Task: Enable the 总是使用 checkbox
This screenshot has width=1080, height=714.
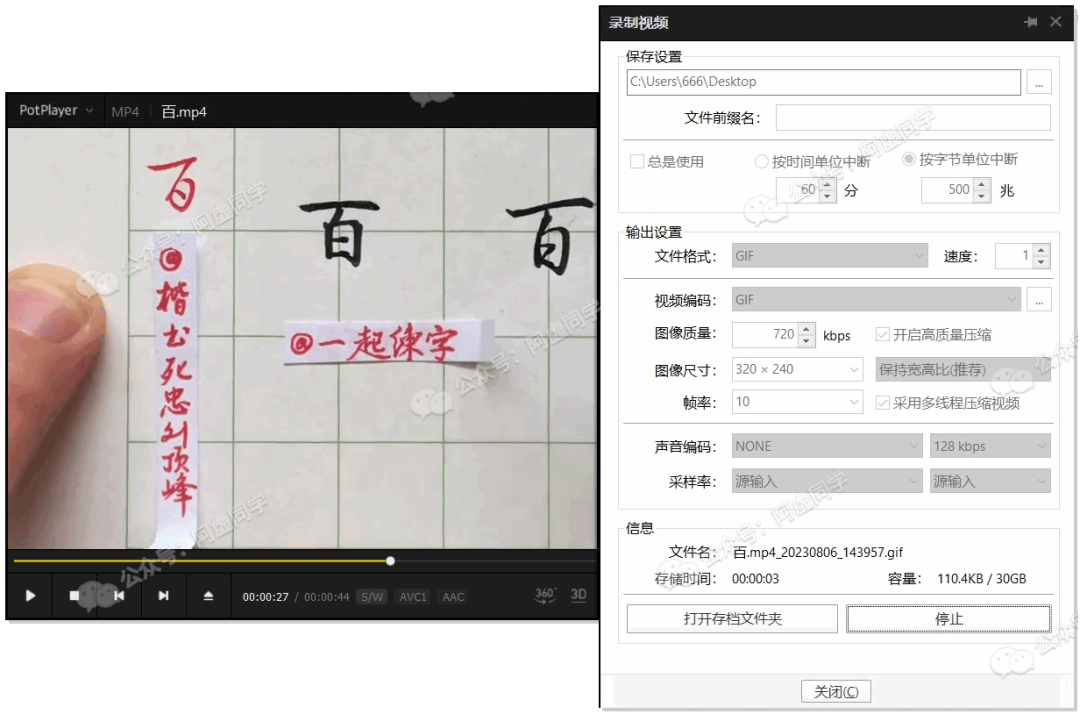Action: (637, 162)
